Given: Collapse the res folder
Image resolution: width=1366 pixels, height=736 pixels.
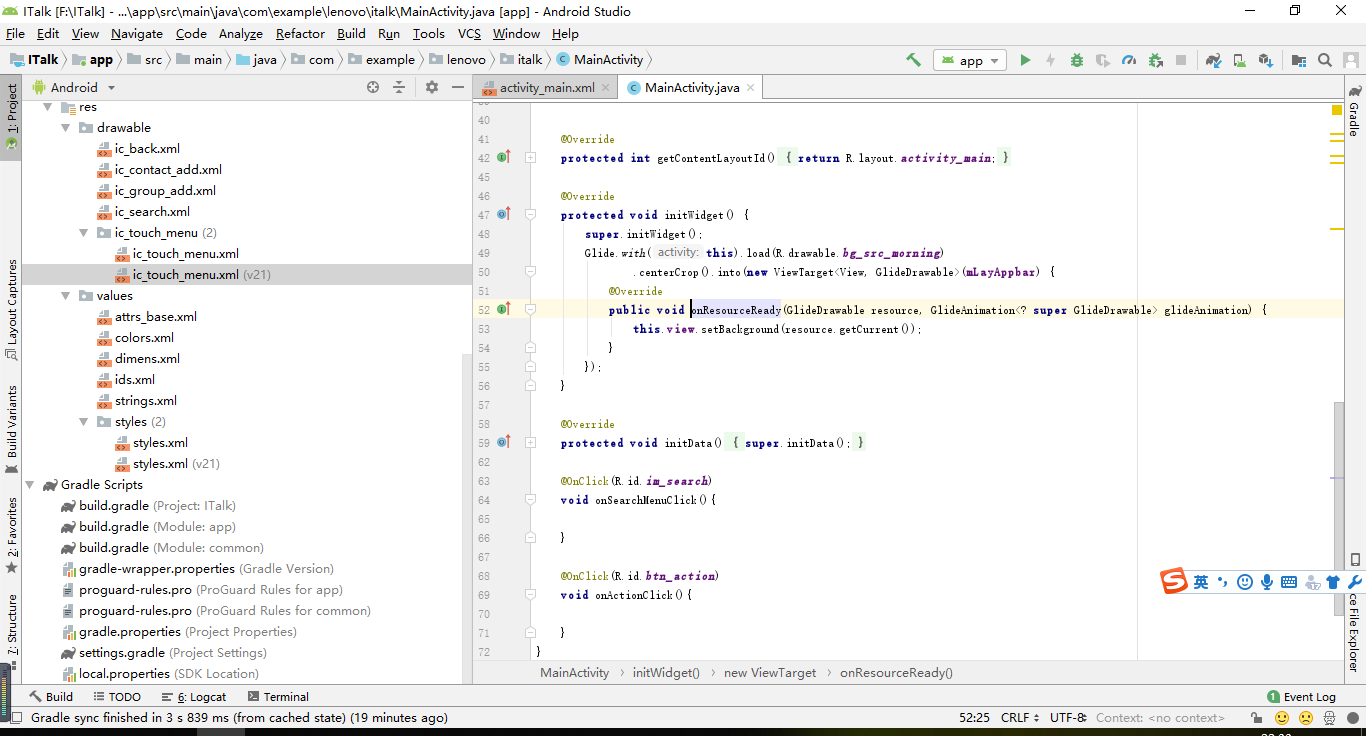Looking at the screenshot, I should [x=47, y=107].
